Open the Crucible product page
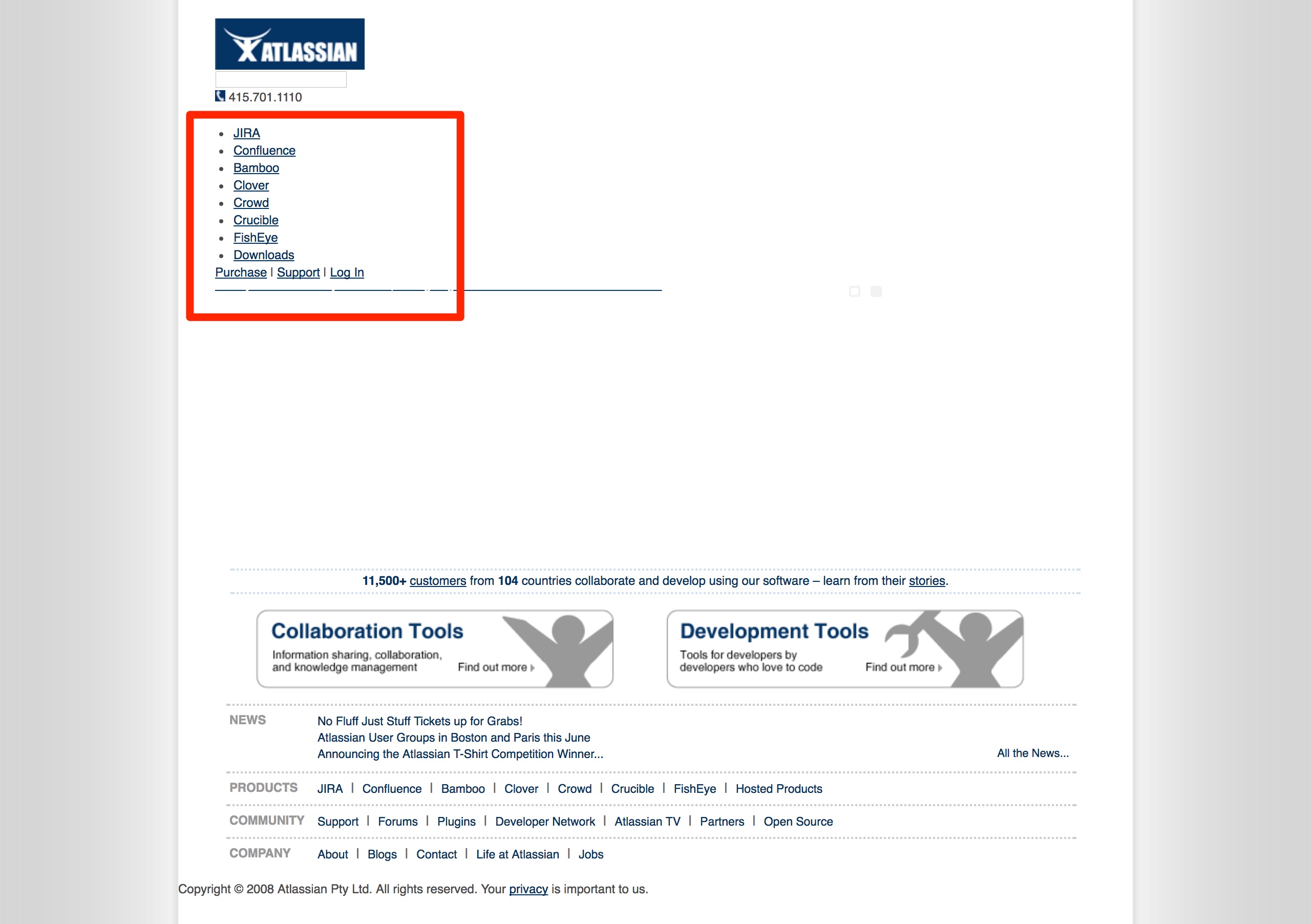 tap(254, 220)
